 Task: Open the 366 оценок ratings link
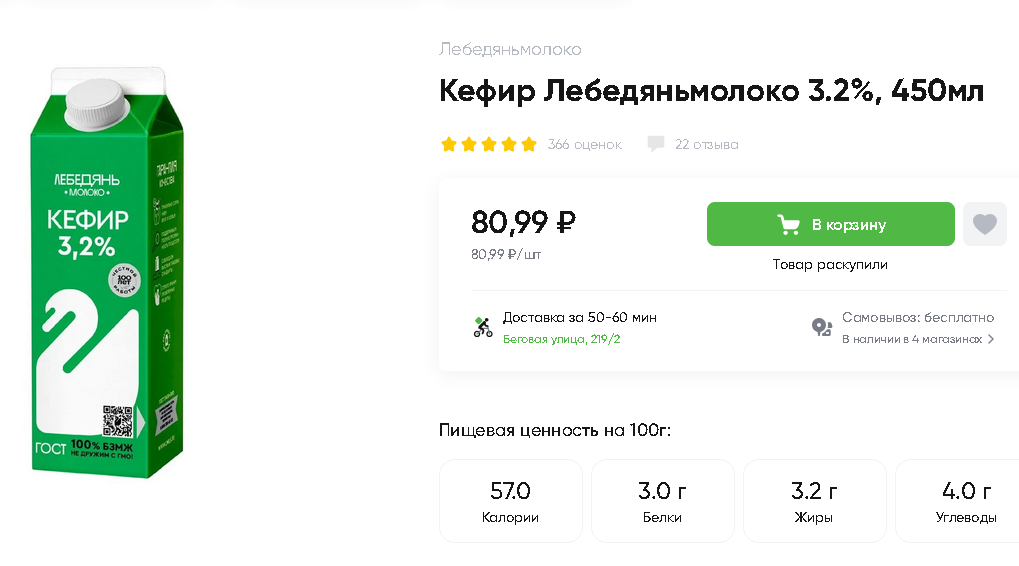(584, 144)
